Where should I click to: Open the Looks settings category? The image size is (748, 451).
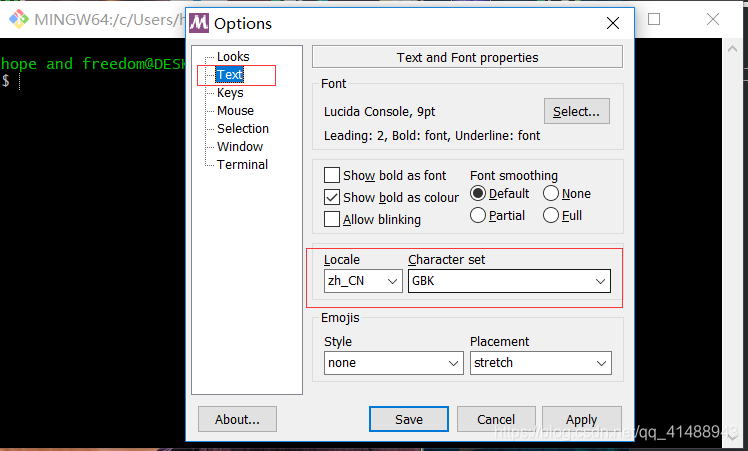(233, 56)
